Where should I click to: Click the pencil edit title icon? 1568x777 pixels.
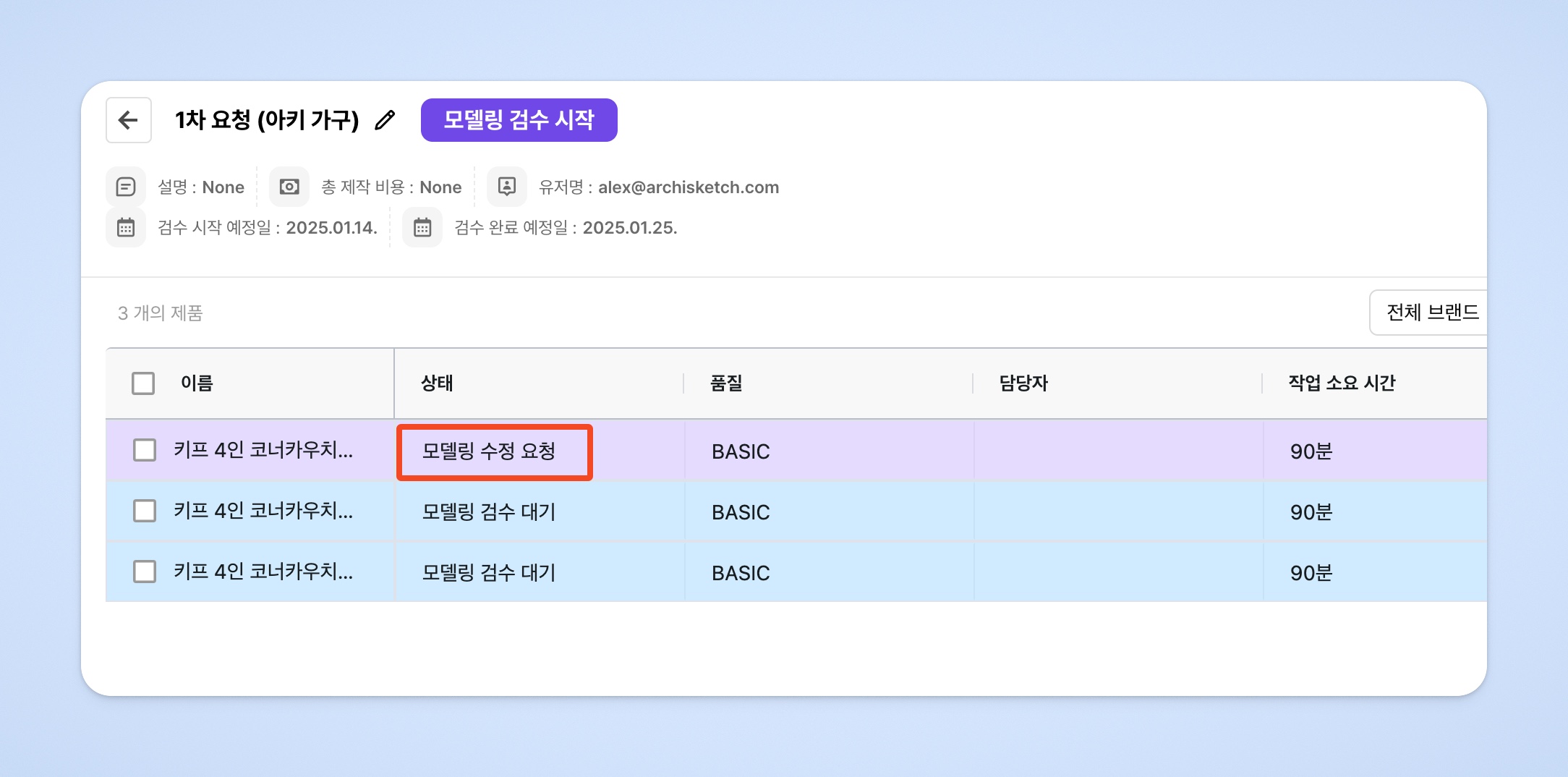point(385,120)
